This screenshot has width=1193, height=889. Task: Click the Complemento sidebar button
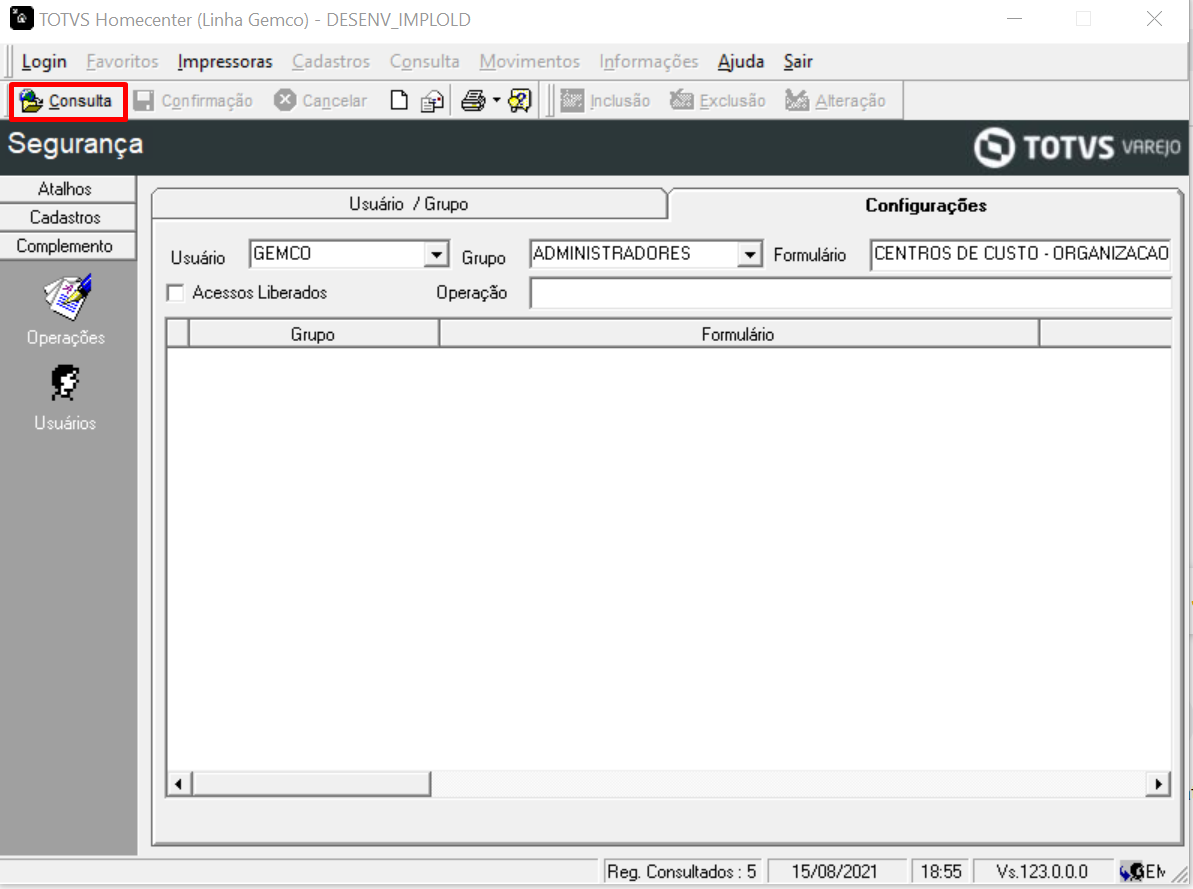tap(68, 246)
